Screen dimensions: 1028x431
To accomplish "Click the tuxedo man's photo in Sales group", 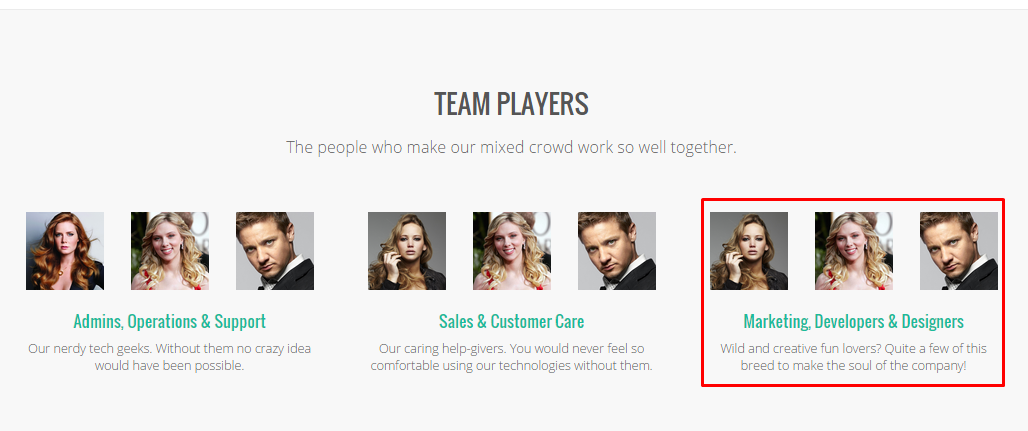I will coord(617,251).
